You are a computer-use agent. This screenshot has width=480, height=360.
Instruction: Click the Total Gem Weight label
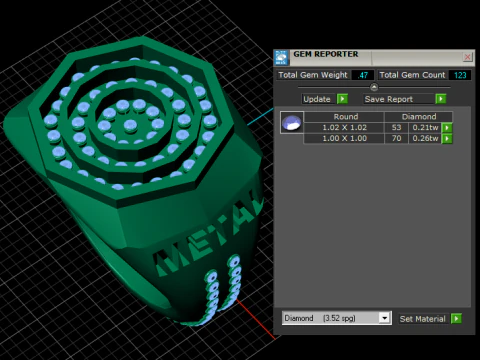313,75
